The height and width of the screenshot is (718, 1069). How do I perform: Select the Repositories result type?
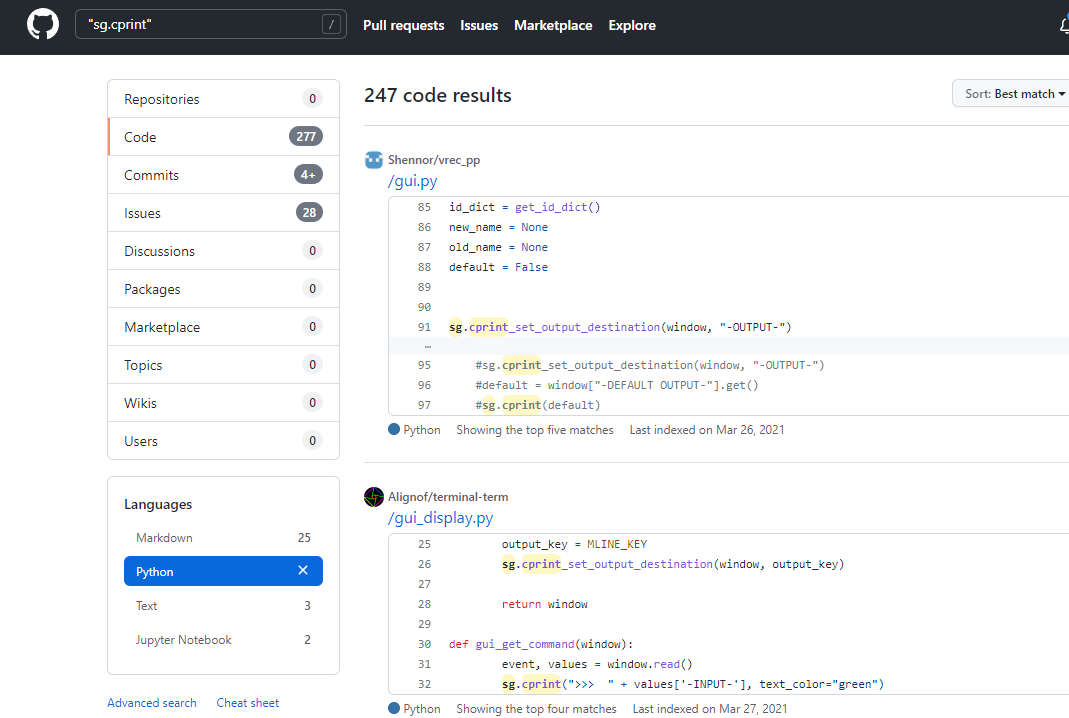tap(224, 99)
